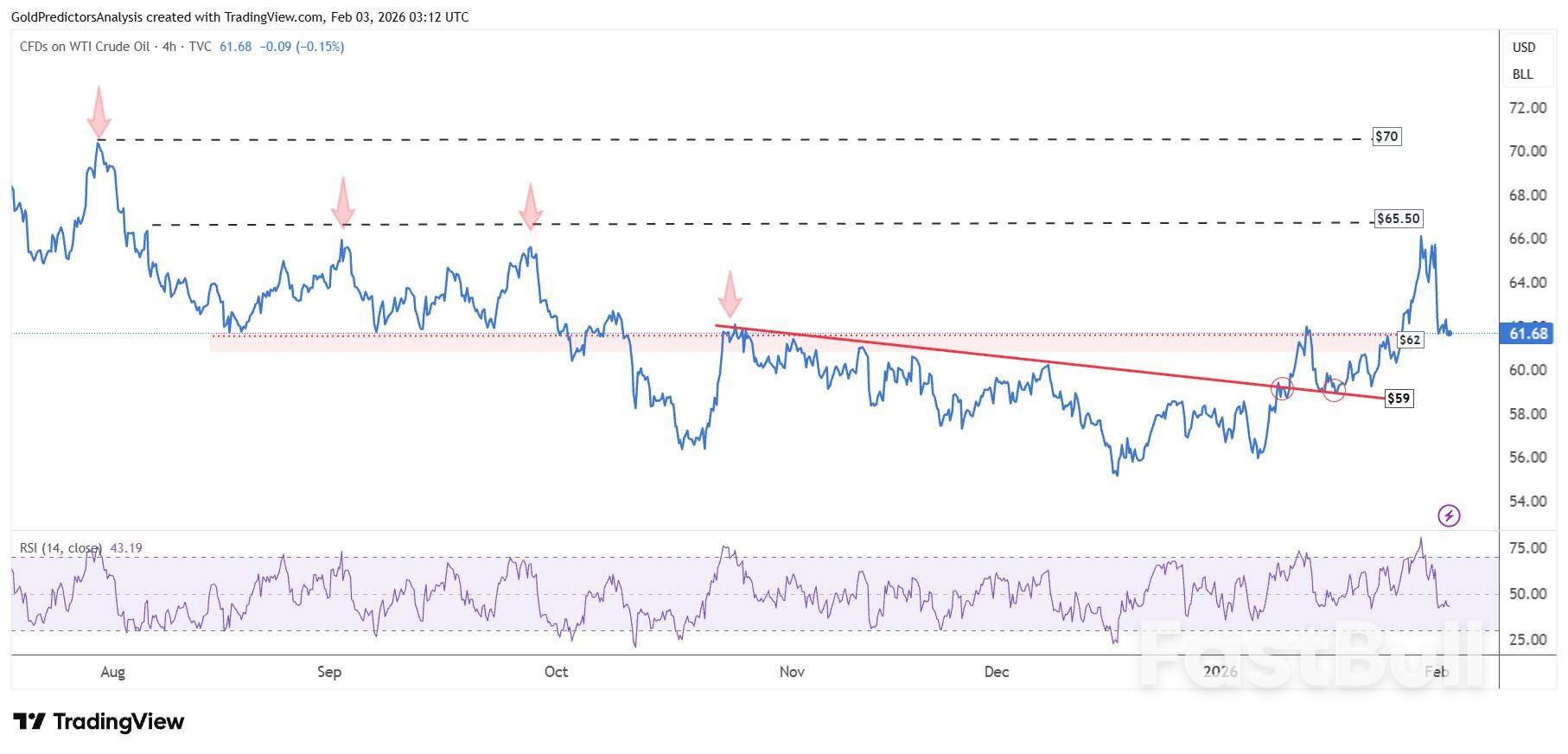The image size is (1568, 754).
Task: Open the BLL unit selector
Action: point(1522,74)
